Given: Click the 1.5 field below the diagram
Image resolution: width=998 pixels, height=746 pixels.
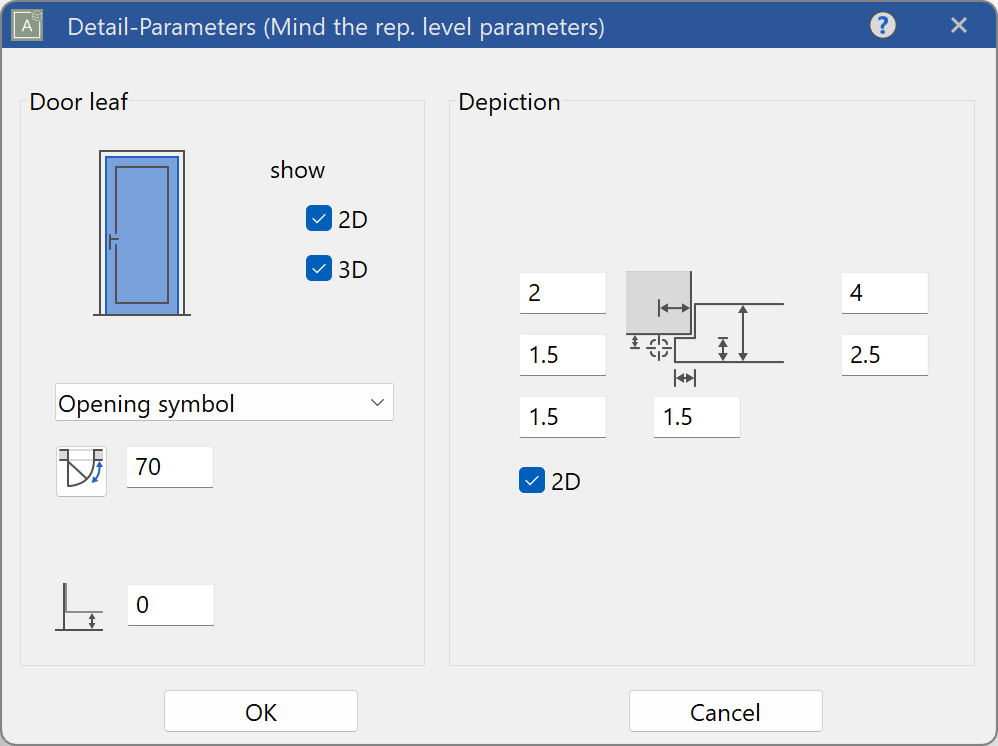Looking at the screenshot, I should (x=697, y=417).
